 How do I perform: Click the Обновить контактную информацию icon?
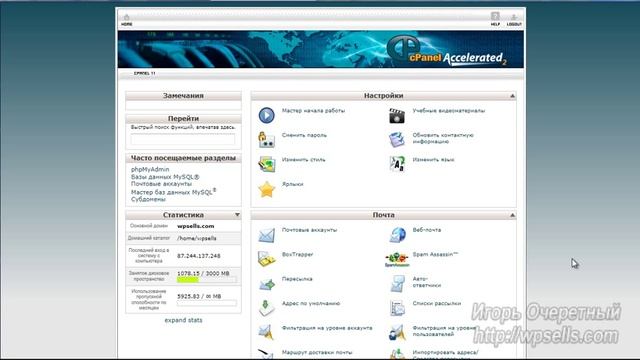(397, 140)
